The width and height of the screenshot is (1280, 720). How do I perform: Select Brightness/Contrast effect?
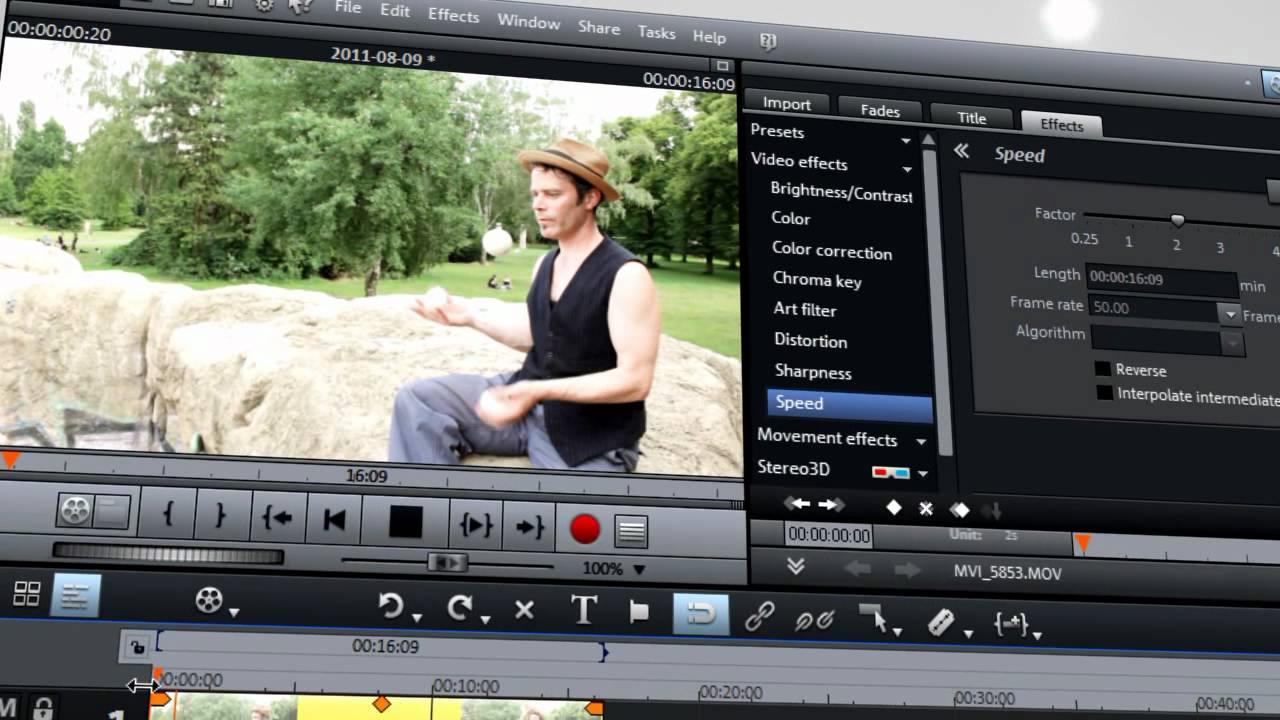point(841,191)
